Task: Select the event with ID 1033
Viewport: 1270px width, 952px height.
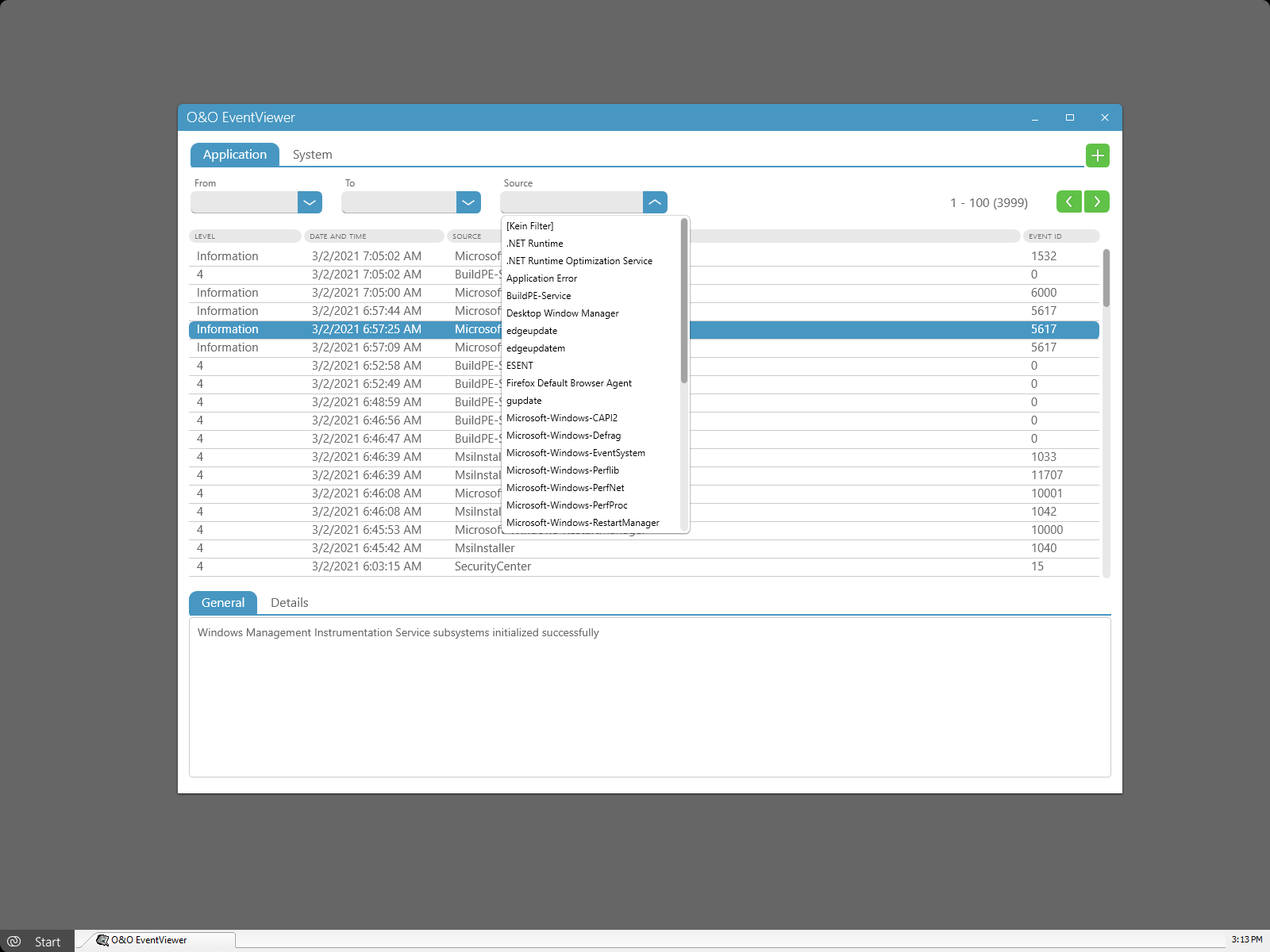Action: pyautogui.click(x=644, y=457)
